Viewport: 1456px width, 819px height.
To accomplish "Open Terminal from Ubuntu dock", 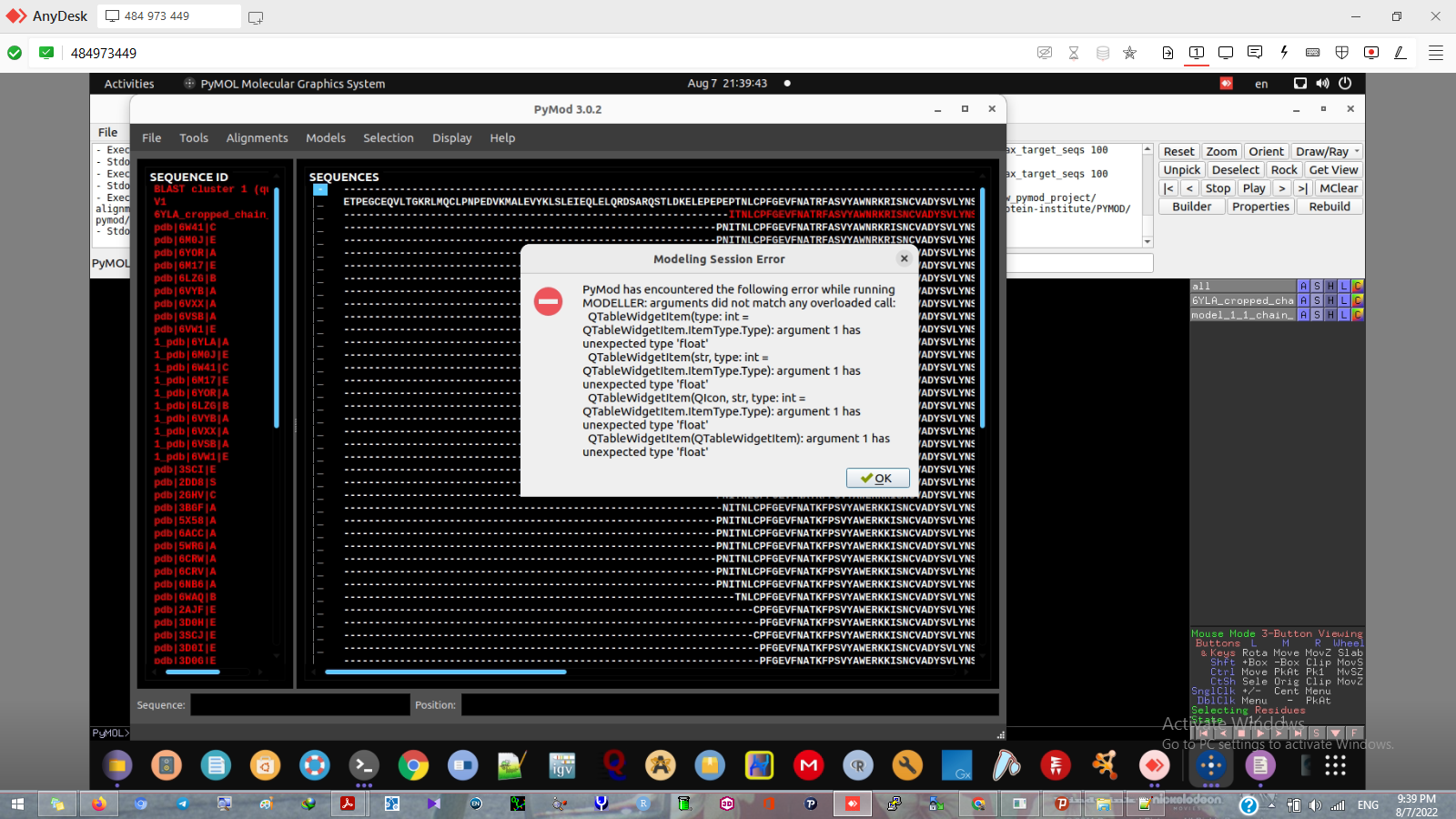I will (364, 765).
